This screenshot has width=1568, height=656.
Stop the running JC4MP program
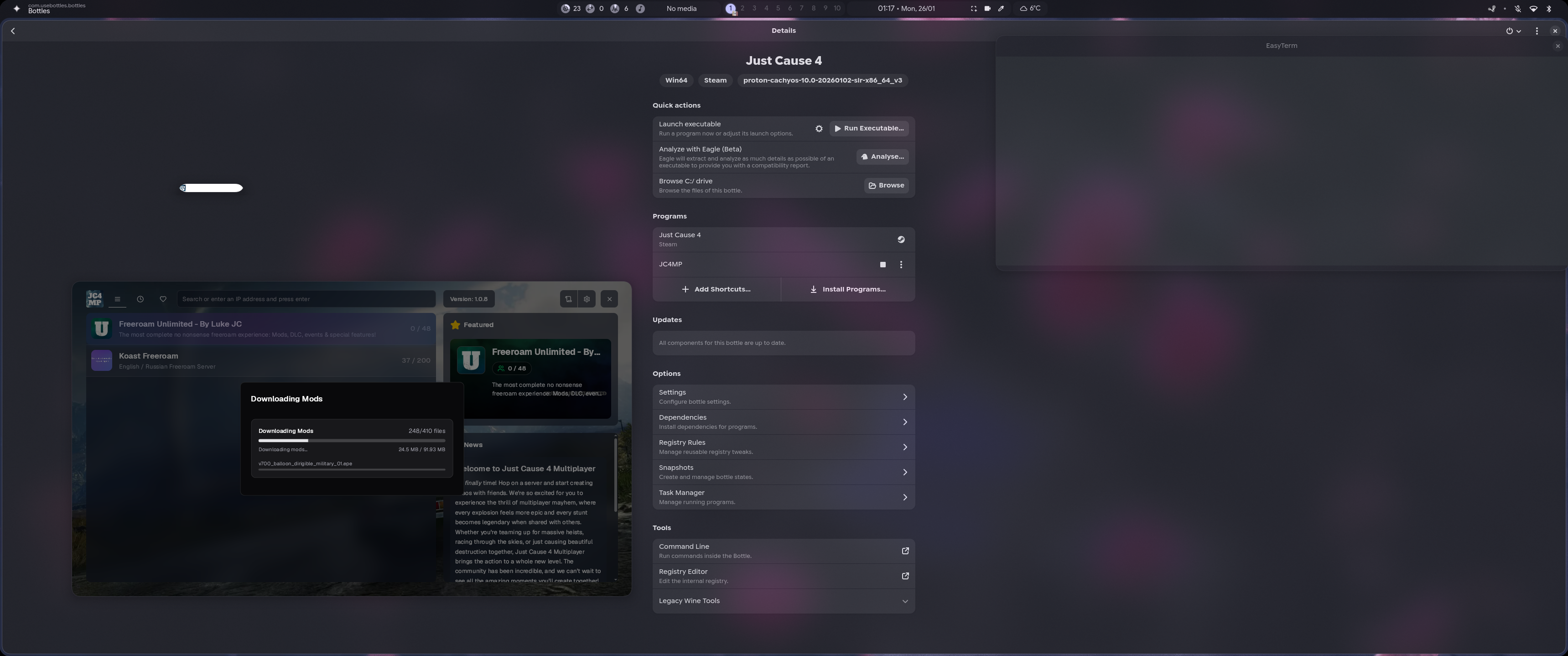tap(883, 264)
